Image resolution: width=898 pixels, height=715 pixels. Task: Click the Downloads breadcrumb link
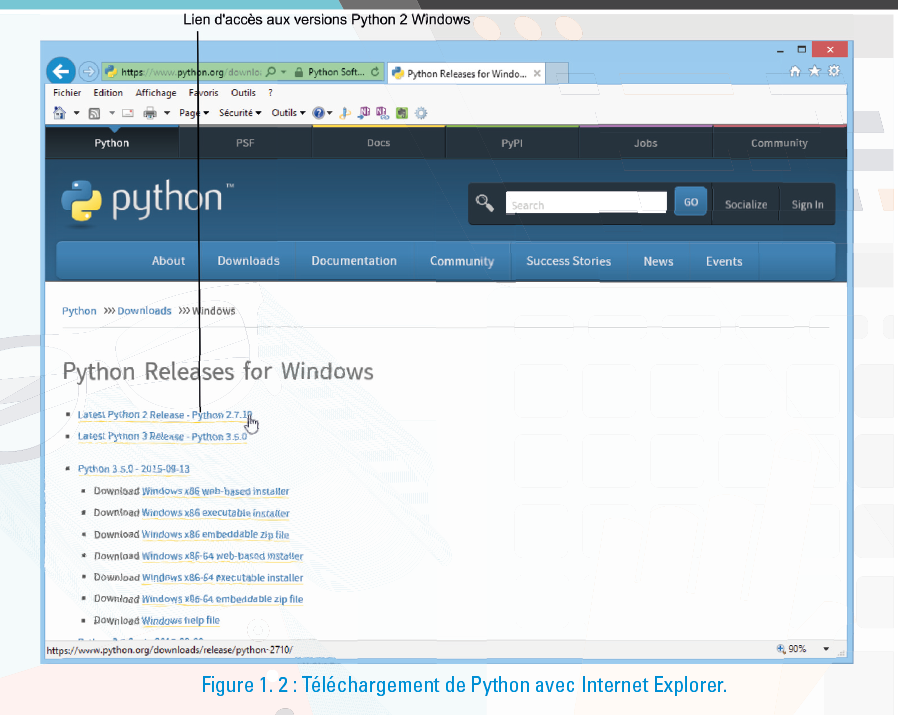pyautogui.click(x=144, y=311)
